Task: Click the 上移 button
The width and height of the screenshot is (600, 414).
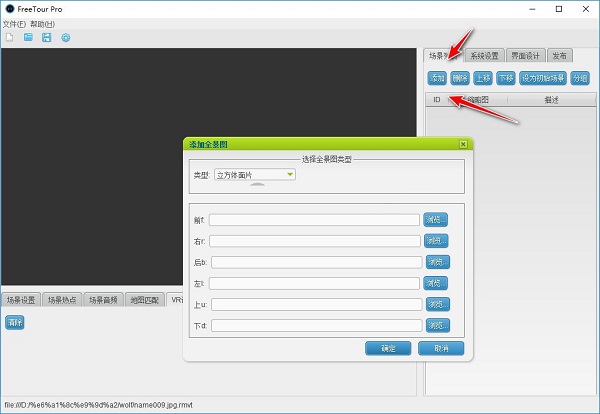Action: point(483,78)
